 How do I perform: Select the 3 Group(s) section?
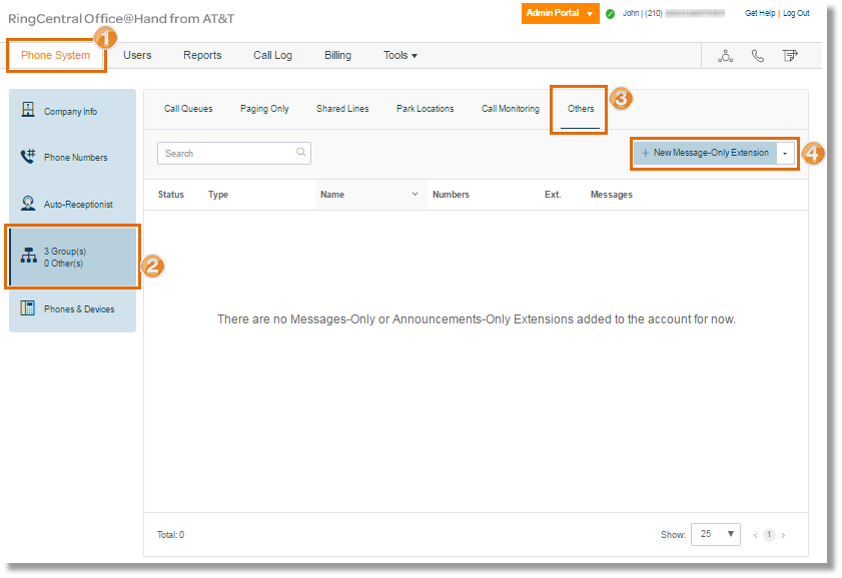pyautogui.click(x=70, y=257)
